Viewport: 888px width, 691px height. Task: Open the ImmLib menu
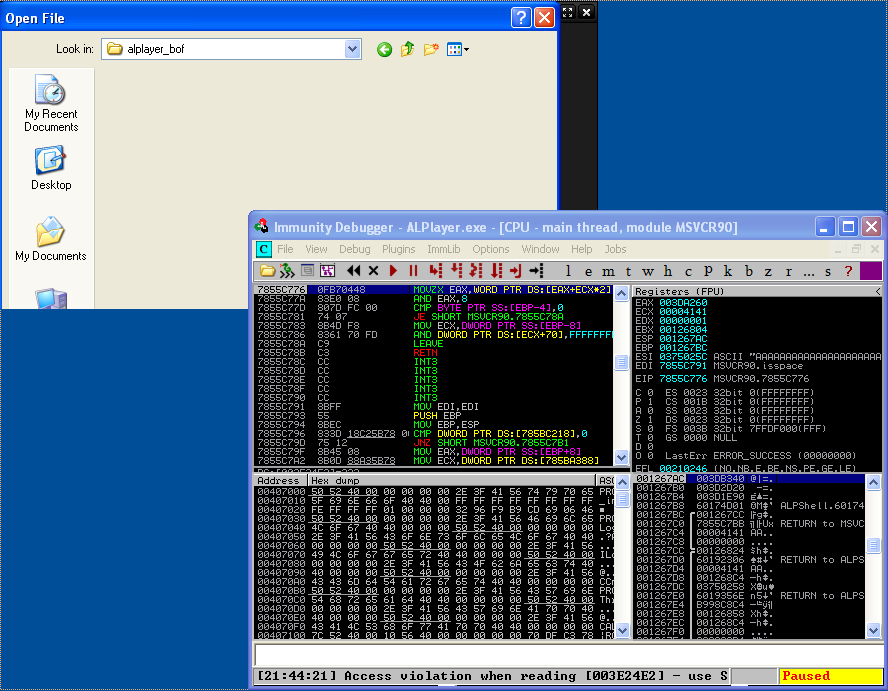click(x=443, y=249)
